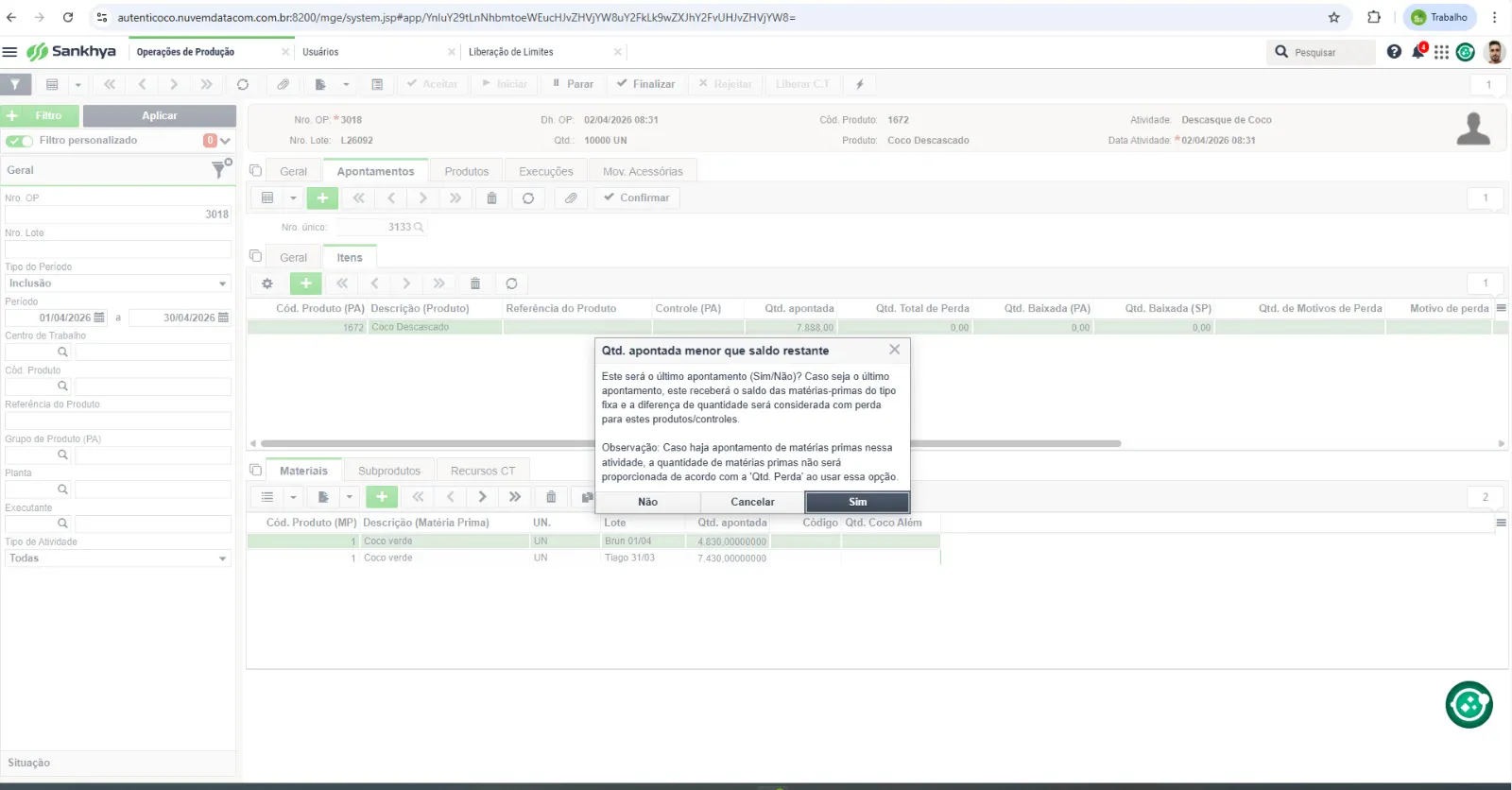Add a new Materiais row

[382, 497]
